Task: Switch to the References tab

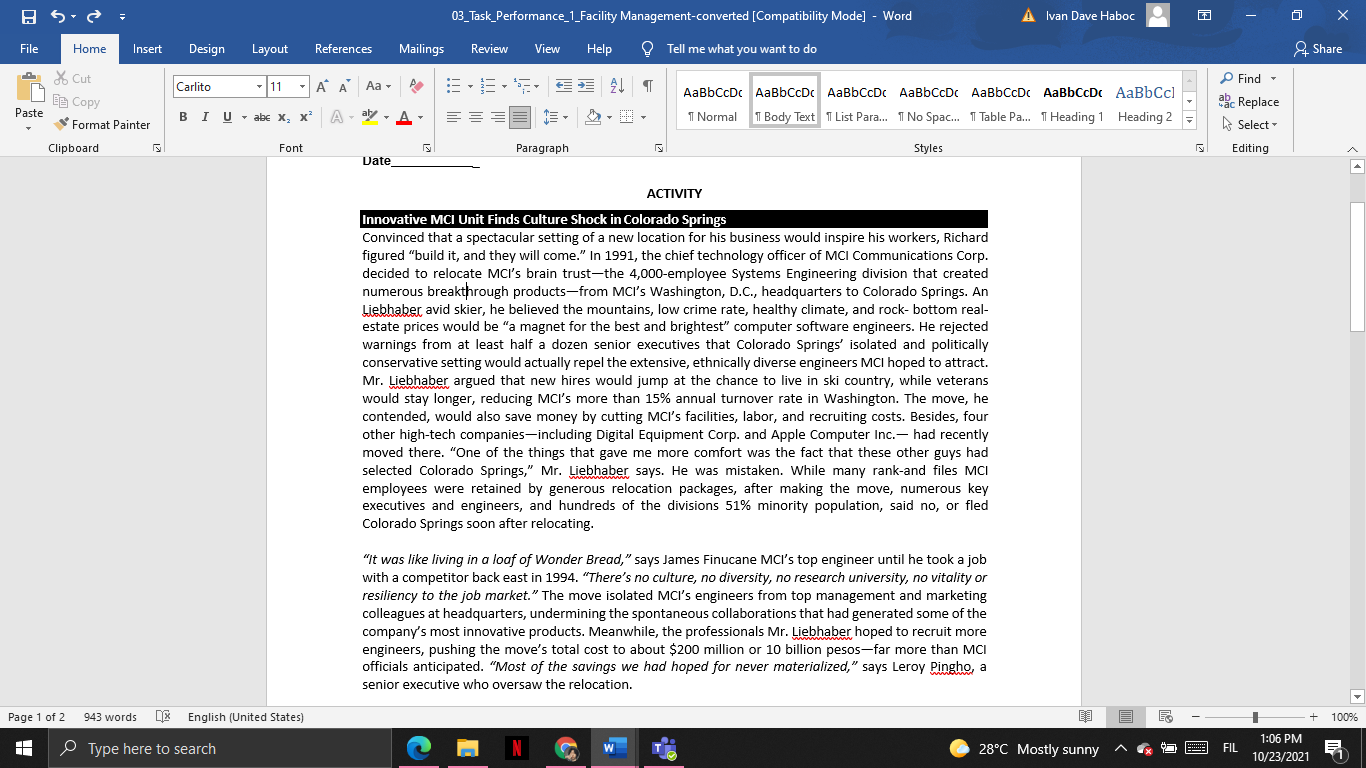Action: click(343, 49)
